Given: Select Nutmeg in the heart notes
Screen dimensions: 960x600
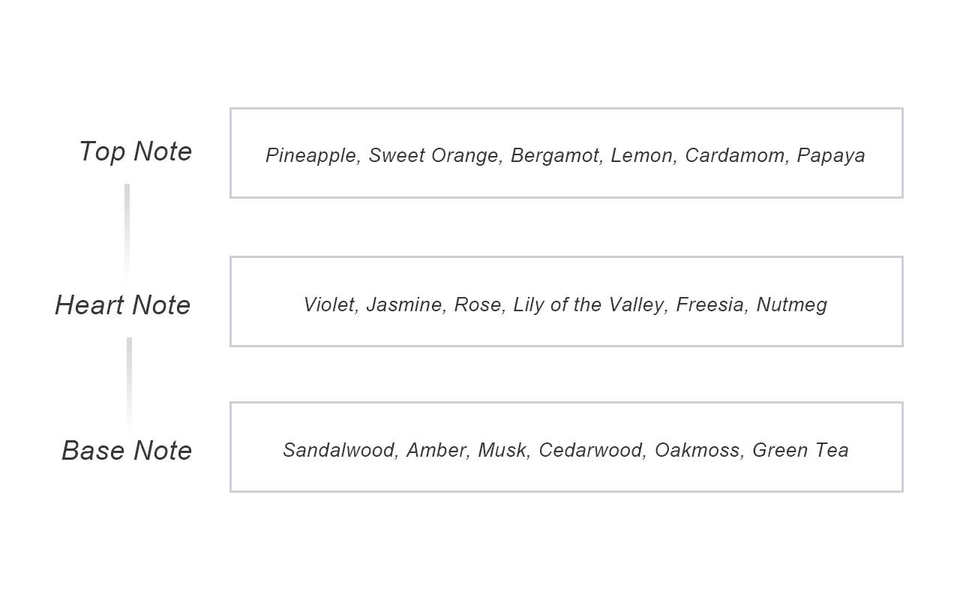Looking at the screenshot, I should click(x=792, y=305).
